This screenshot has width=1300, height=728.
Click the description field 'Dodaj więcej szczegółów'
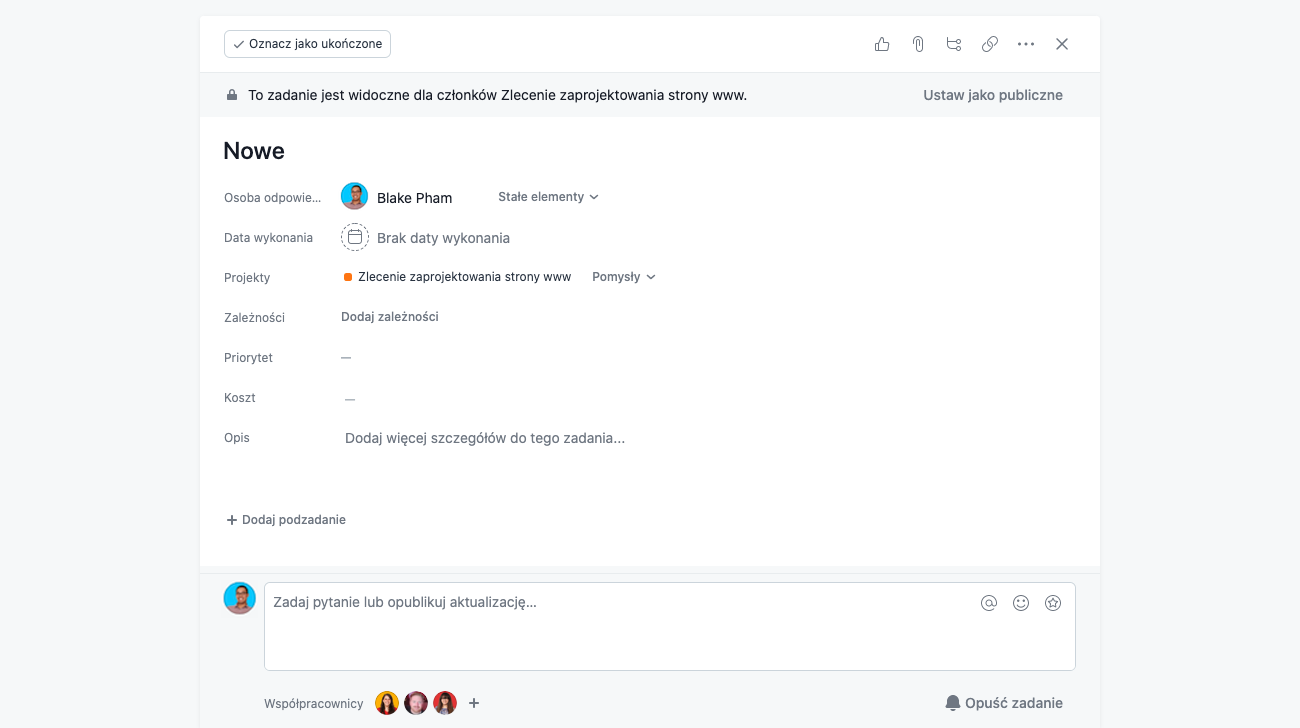tap(485, 438)
